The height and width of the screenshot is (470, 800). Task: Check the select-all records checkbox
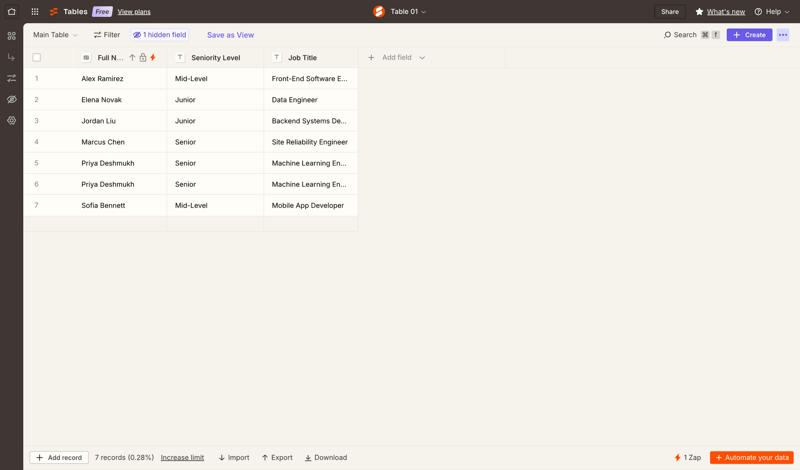click(x=37, y=58)
